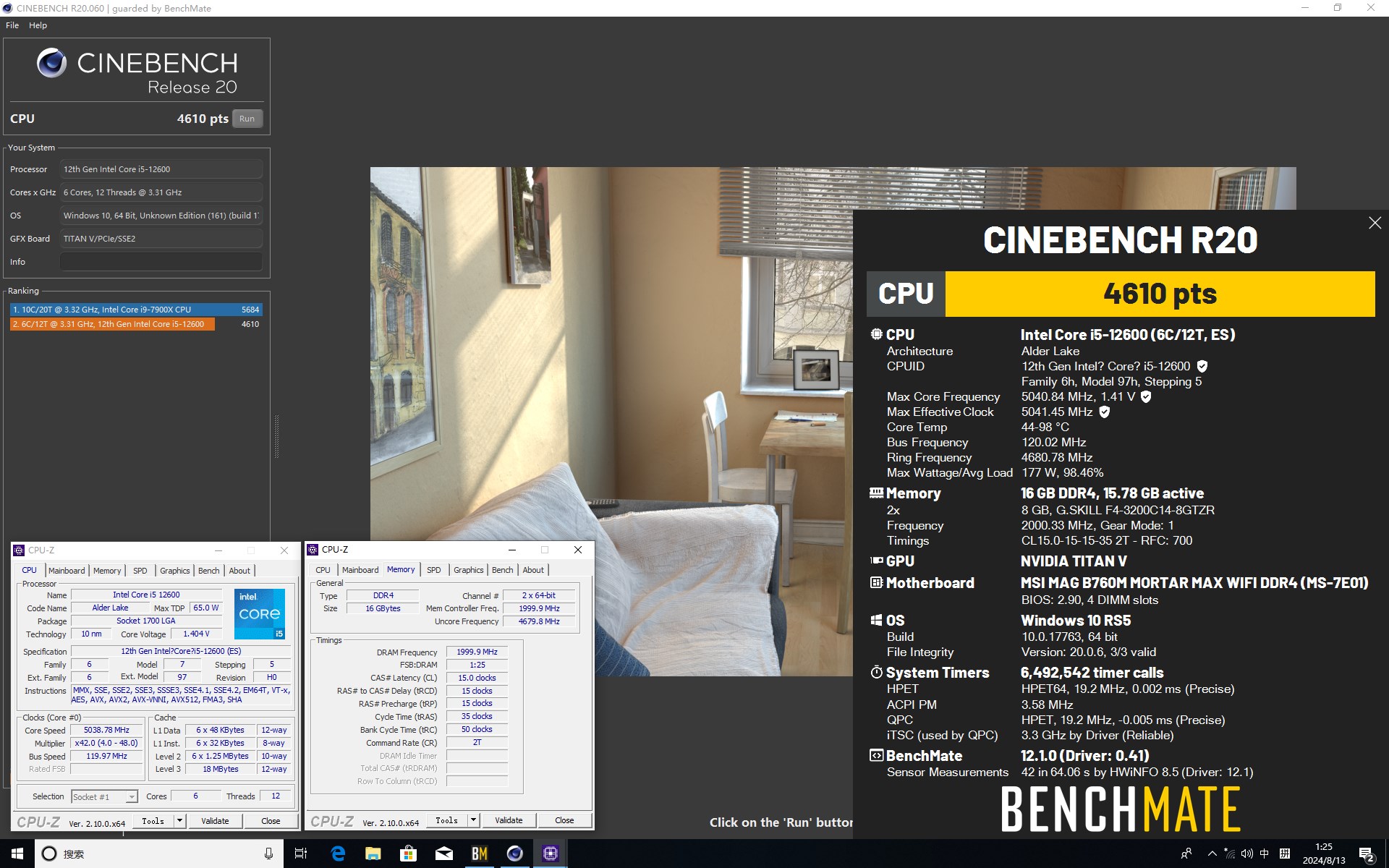The height and width of the screenshot is (868, 1389).
Task: Open the File menu
Action: pyautogui.click(x=12, y=25)
